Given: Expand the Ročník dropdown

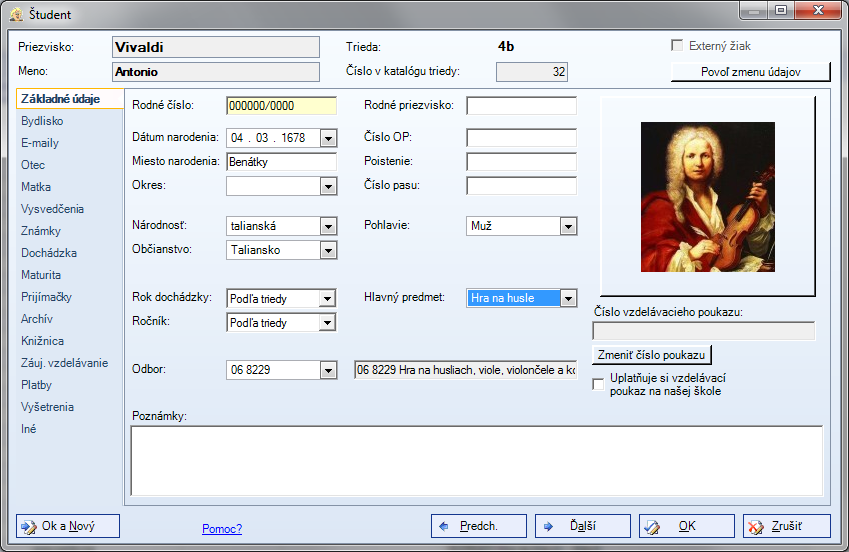Looking at the screenshot, I should click(327, 323).
